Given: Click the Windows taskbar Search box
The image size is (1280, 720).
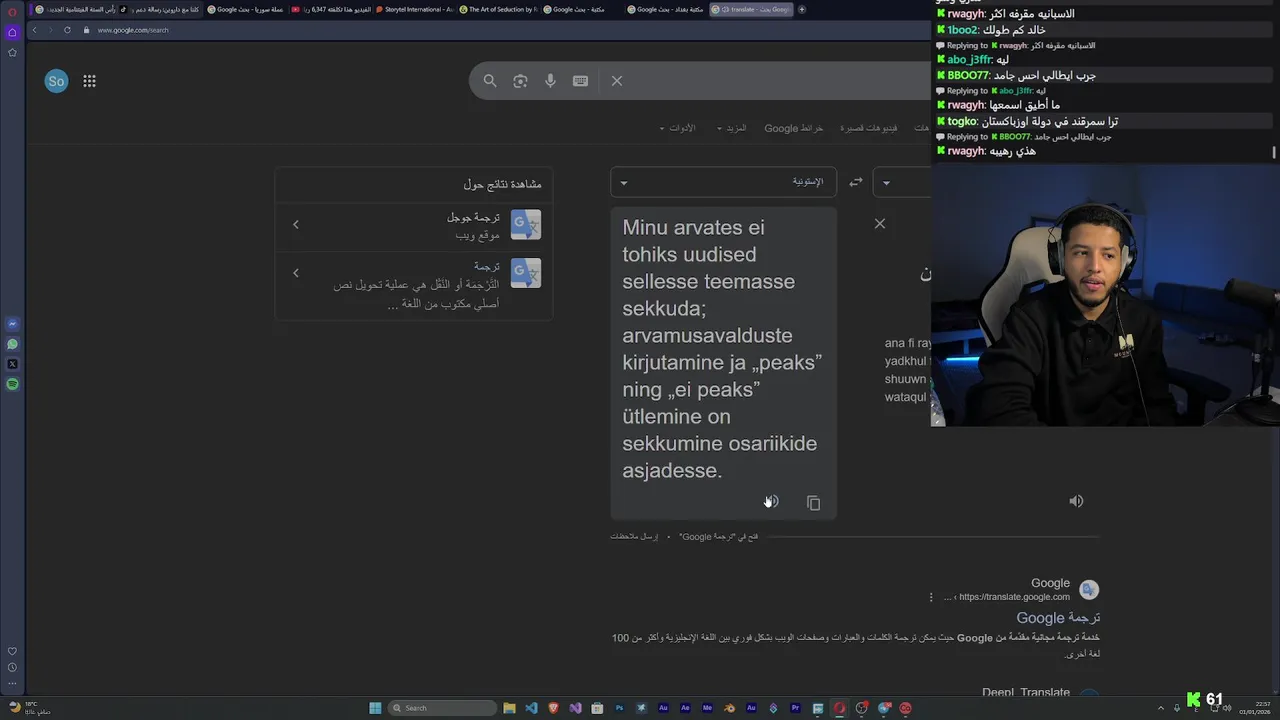Looking at the screenshot, I should point(442,708).
